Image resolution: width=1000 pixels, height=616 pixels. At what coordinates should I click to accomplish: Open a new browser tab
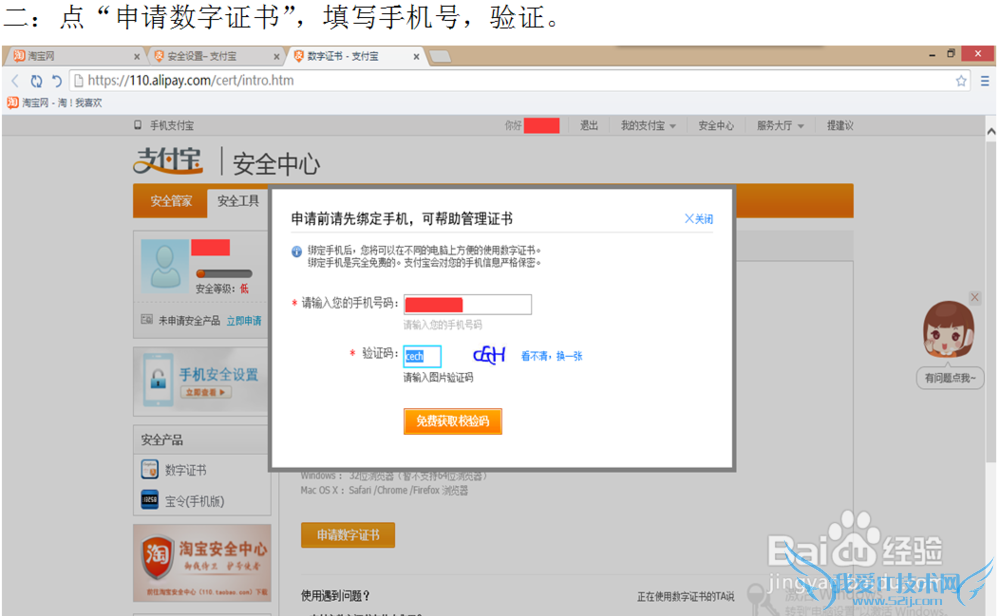440,57
